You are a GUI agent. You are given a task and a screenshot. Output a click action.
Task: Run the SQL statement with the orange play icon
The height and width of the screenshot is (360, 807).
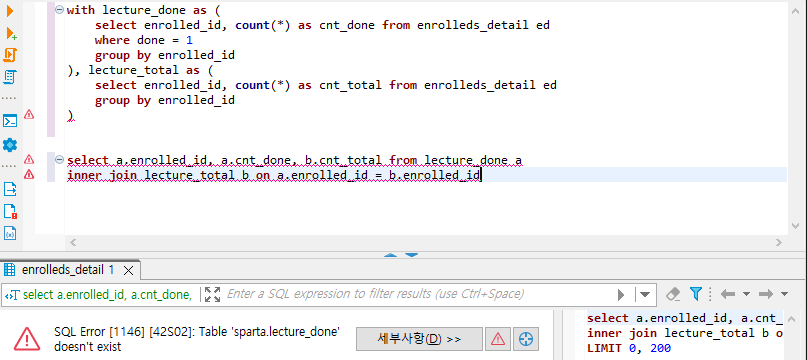coord(10,11)
